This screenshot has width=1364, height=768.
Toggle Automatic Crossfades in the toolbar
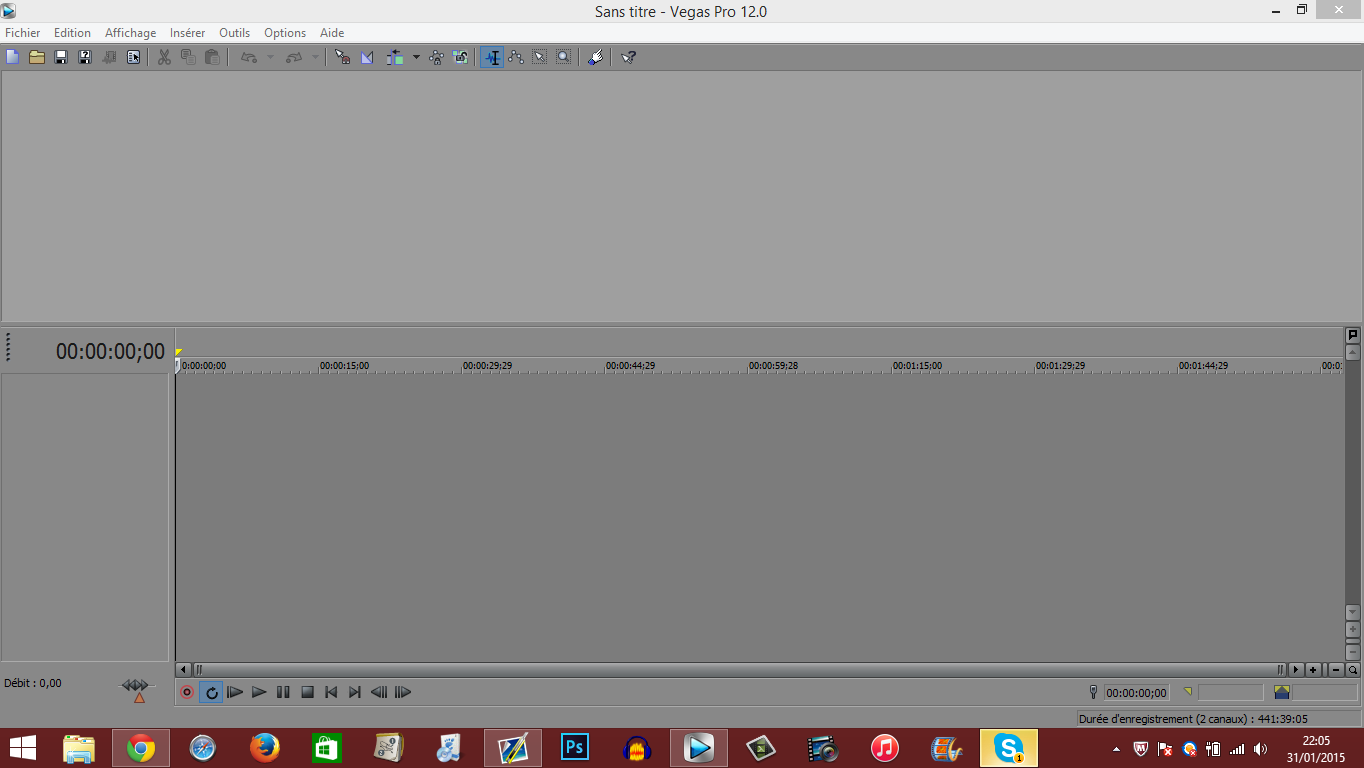click(x=367, y=57)
